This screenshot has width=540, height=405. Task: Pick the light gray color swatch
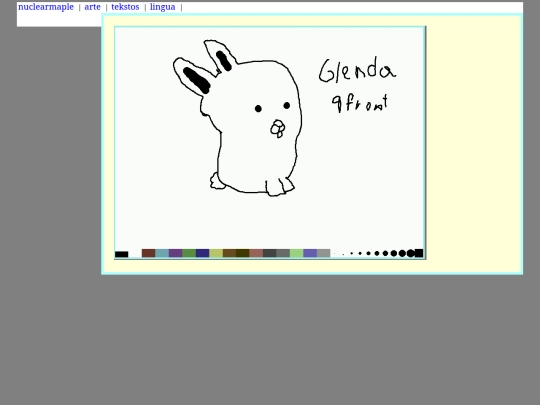tap(323, 253)
